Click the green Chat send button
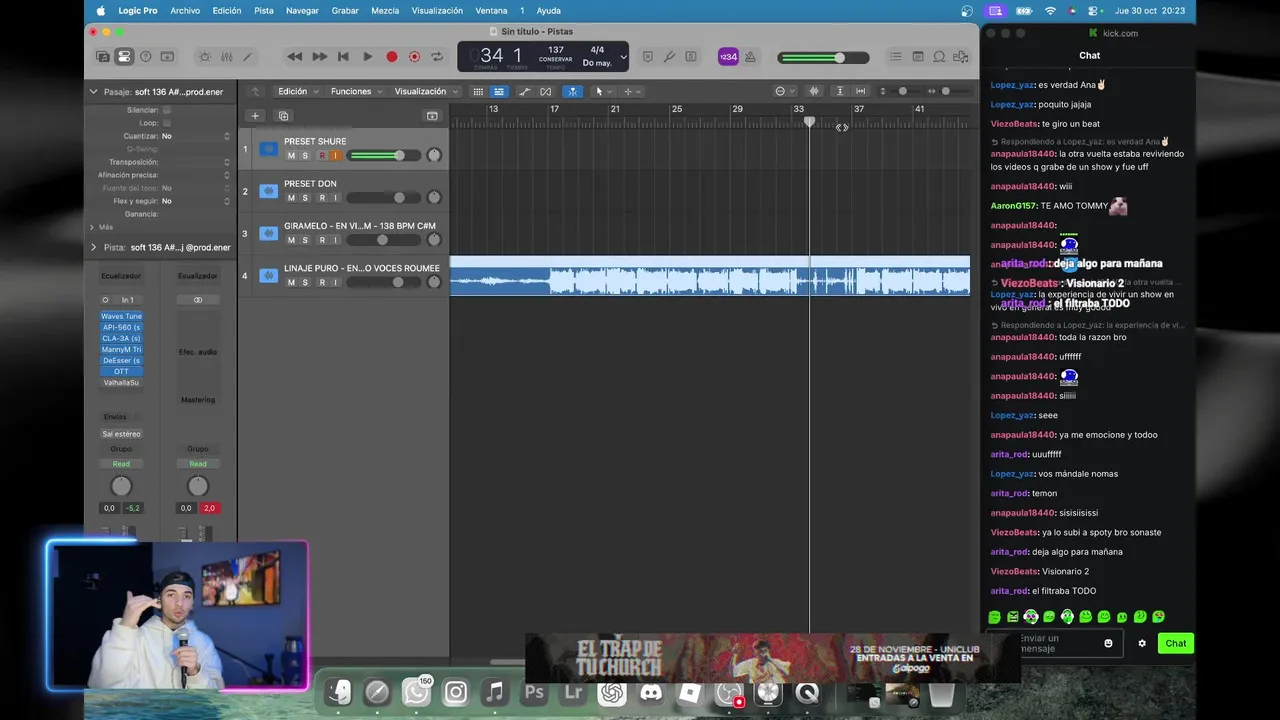The image size is (1280, 720). (1176, 643)
